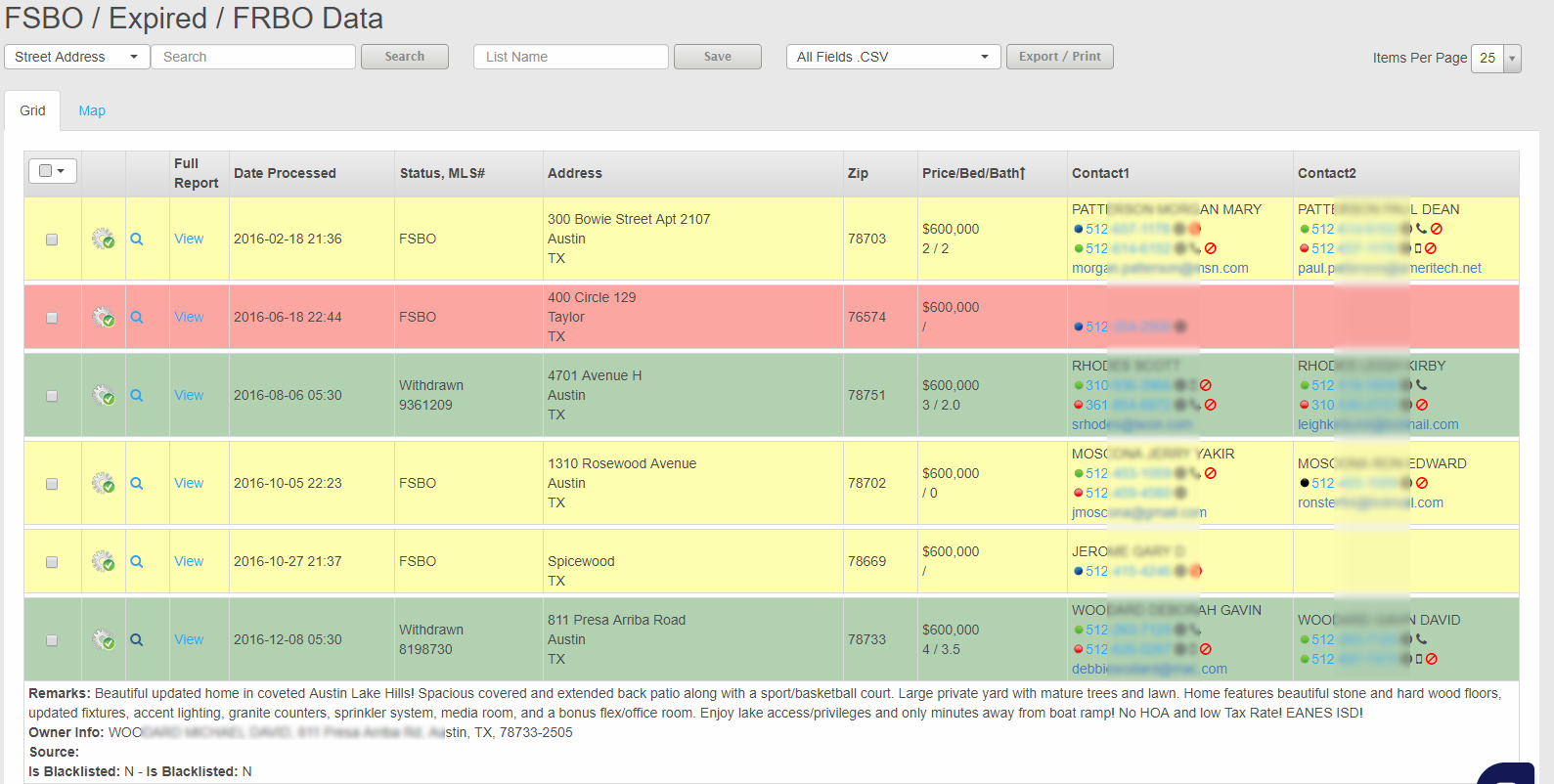Open the Street Address search field dropdown
Image resolution: width=1554 pixels, height=784 pixels.
77,57
